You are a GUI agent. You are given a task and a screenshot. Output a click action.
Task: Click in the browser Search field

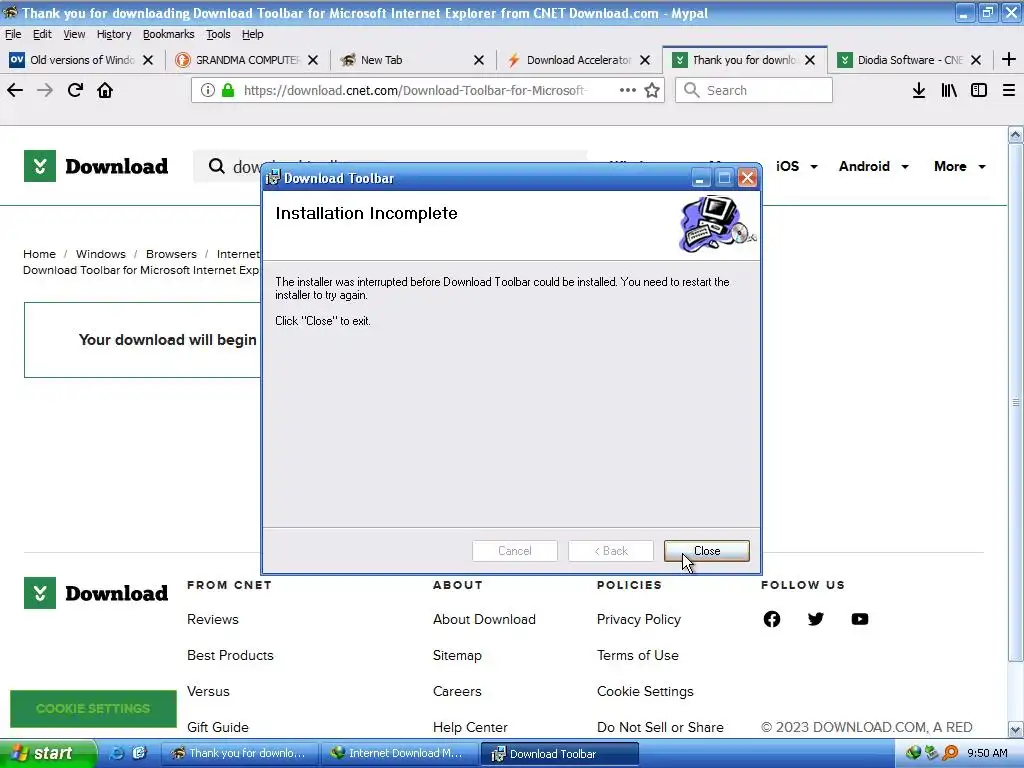coord(754,90)
